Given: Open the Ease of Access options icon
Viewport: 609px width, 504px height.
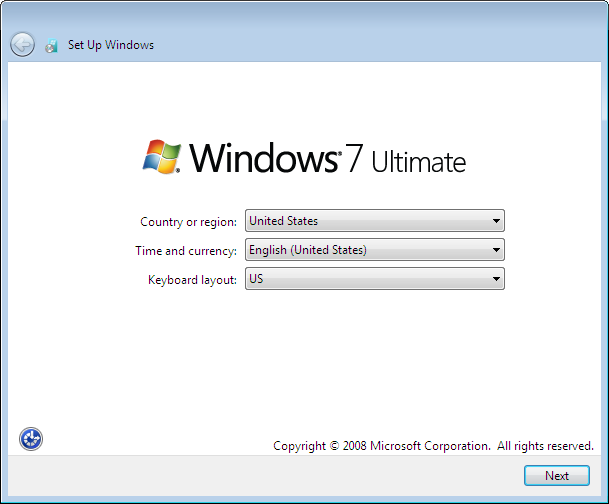Looking at the screenshot, I should [x=31, y=438].
